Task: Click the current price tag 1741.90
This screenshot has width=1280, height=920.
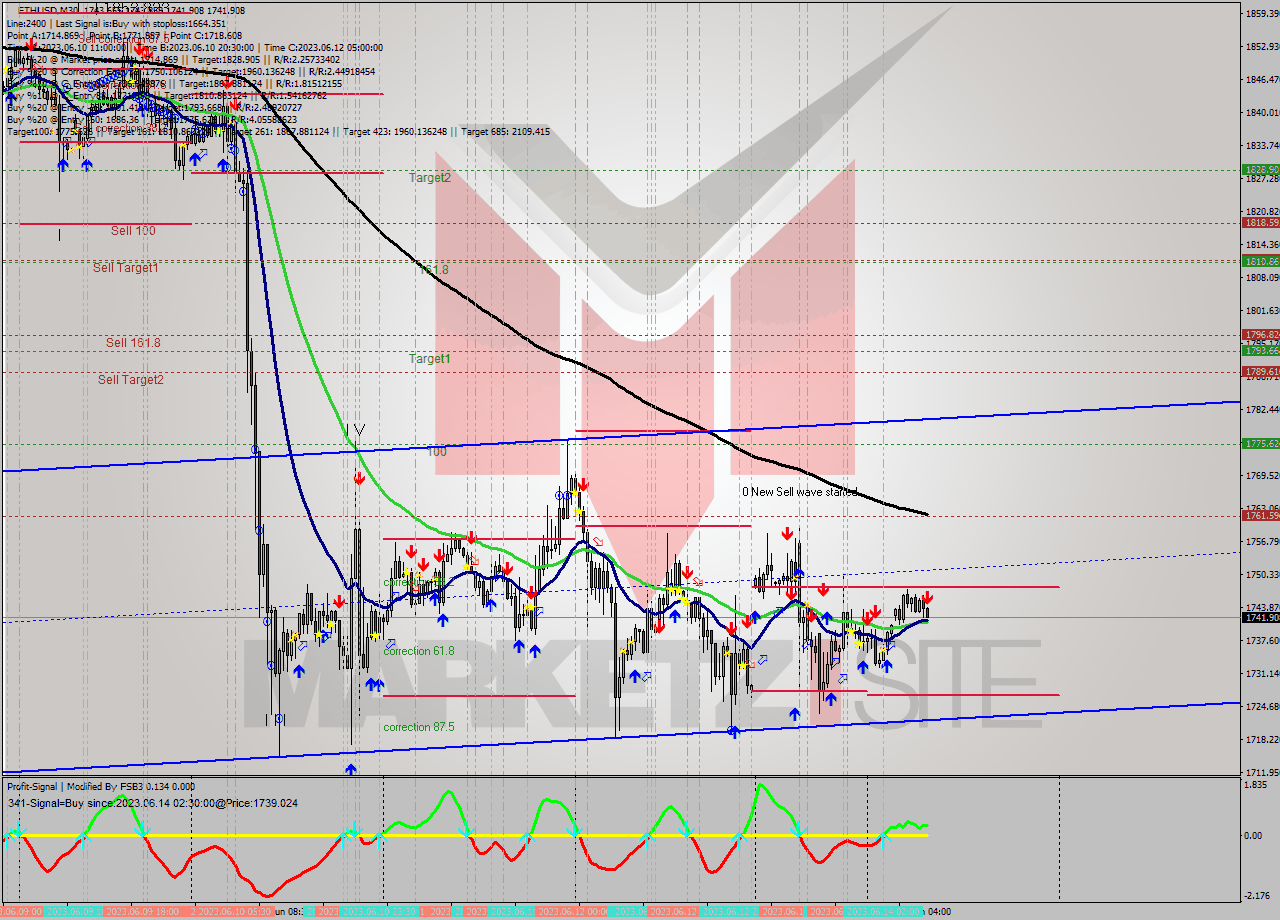Action: tap(1261, 618)
